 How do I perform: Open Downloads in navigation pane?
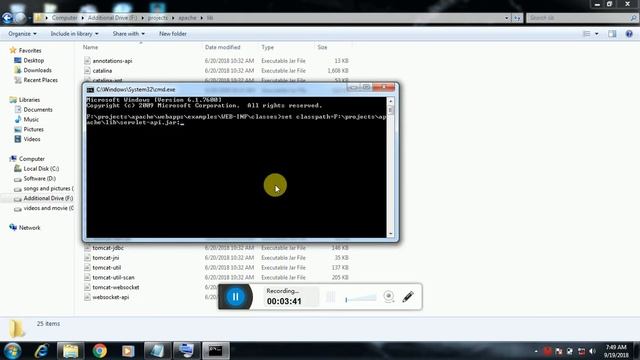pos(37,70)
